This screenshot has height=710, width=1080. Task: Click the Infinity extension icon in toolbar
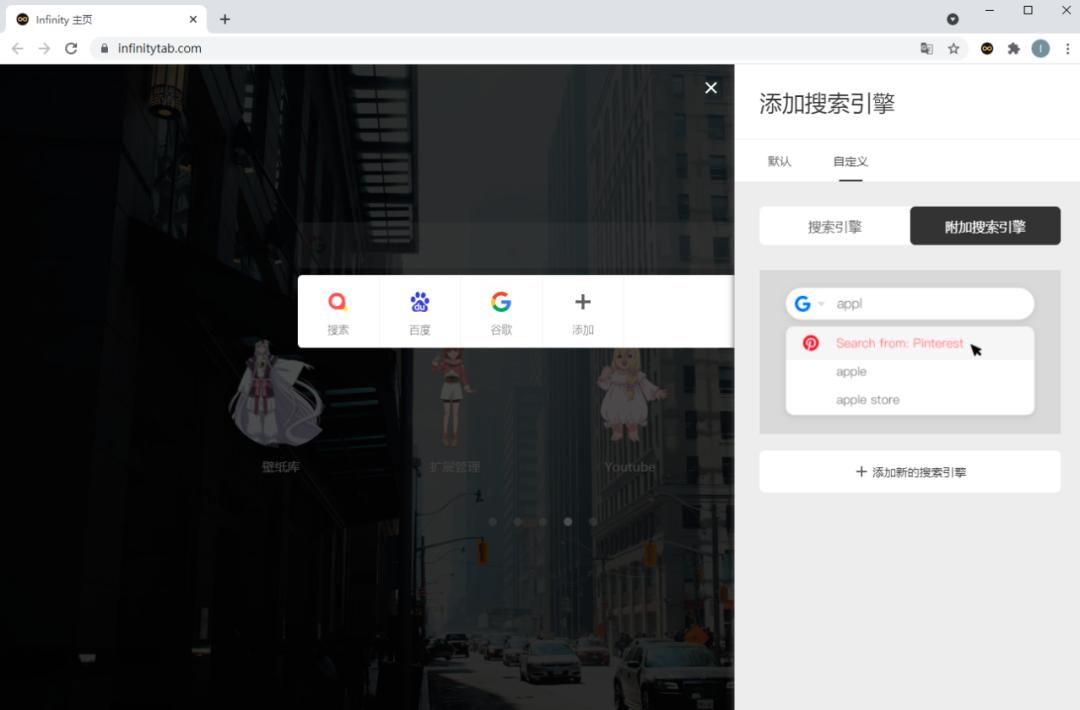click(986, 47)
